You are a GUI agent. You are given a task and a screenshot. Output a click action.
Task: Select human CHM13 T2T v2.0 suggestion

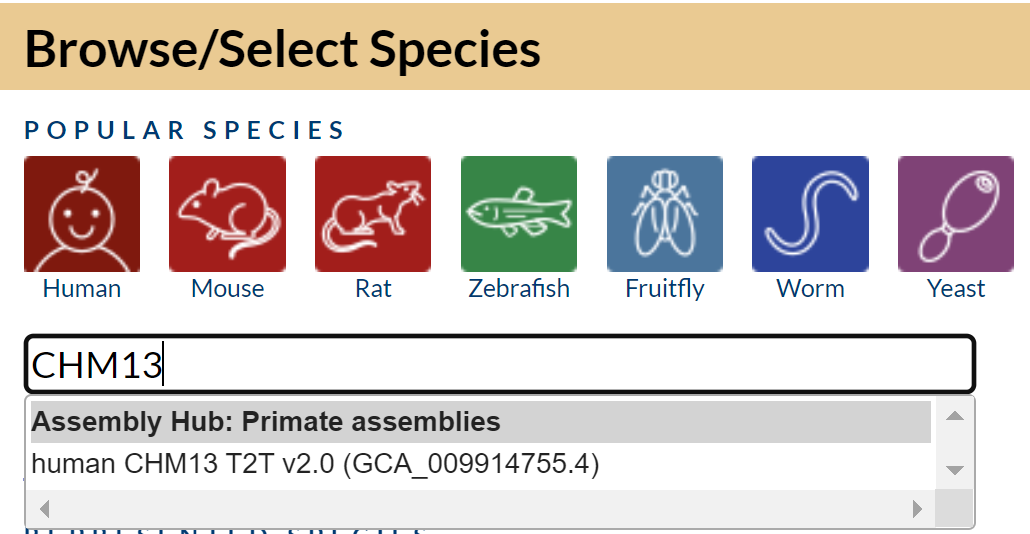point(315,465)
